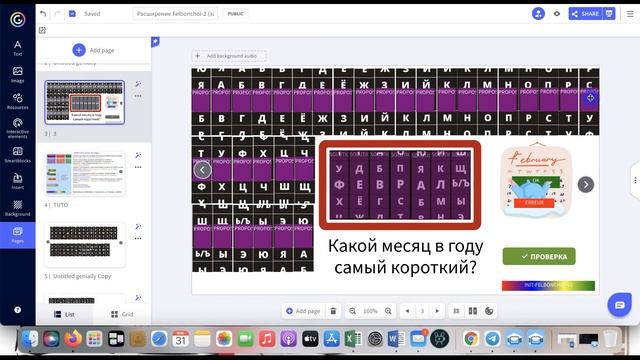Click the INIT-FELBONCHOI rainbow bar
This screenshot has height=360, width=640.
pos(548,285)
